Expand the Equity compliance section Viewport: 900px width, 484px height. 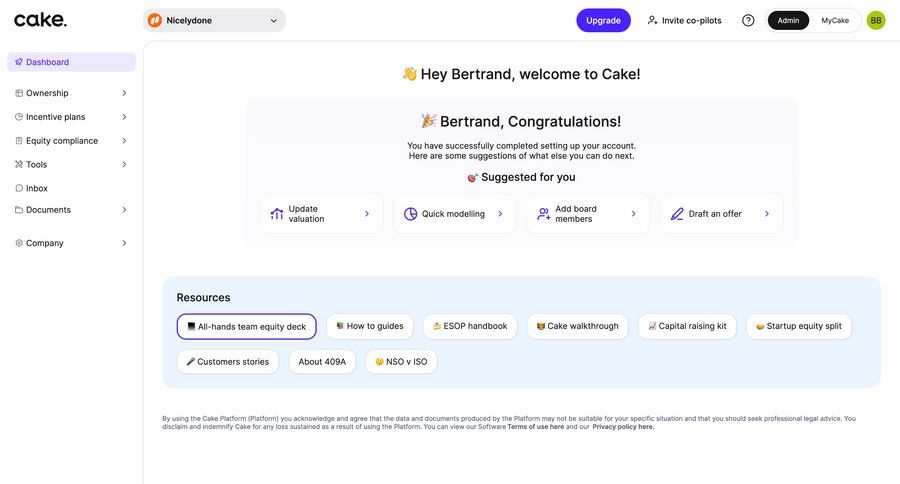pyautogui.click(x=70, y=141)
